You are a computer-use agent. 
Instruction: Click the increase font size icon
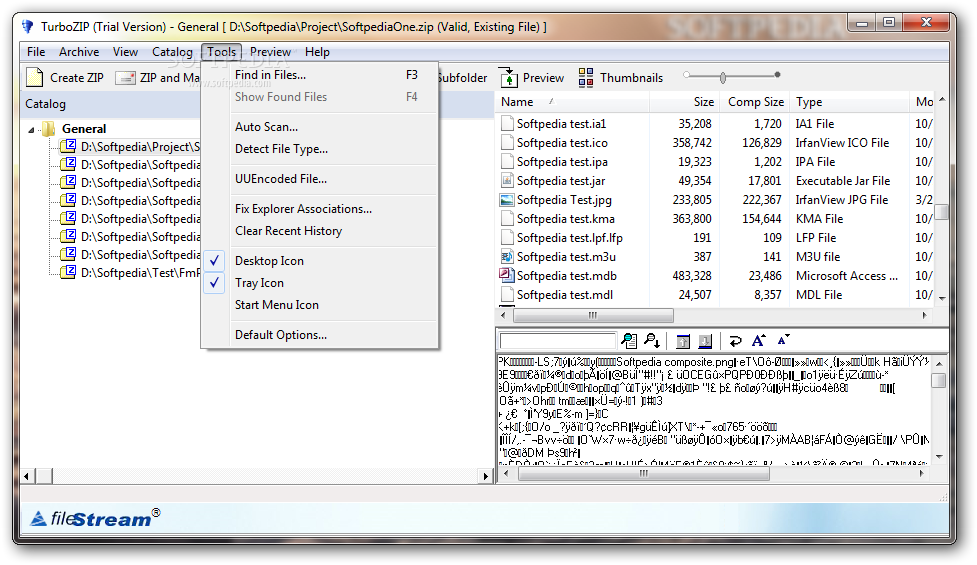click(758, 340)
